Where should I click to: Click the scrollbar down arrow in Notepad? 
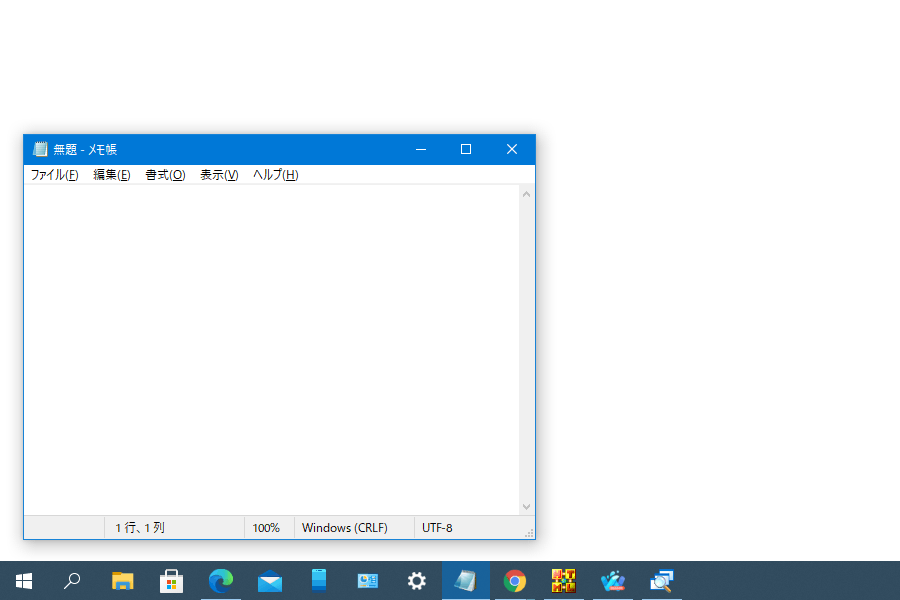(x=526, y=506)
